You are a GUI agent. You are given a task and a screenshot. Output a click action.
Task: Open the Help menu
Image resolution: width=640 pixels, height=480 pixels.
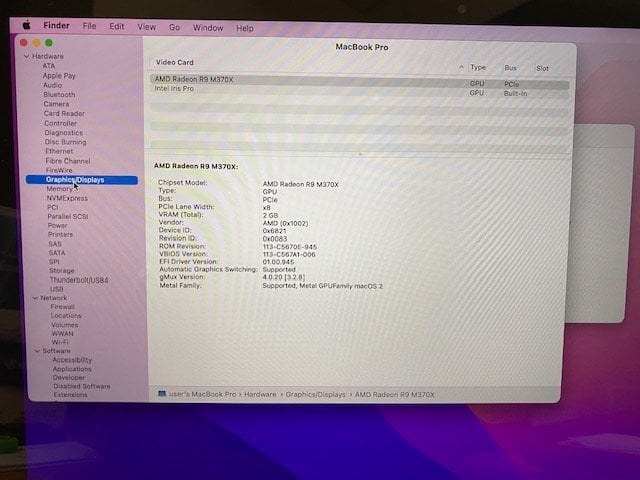pos(245,28)
